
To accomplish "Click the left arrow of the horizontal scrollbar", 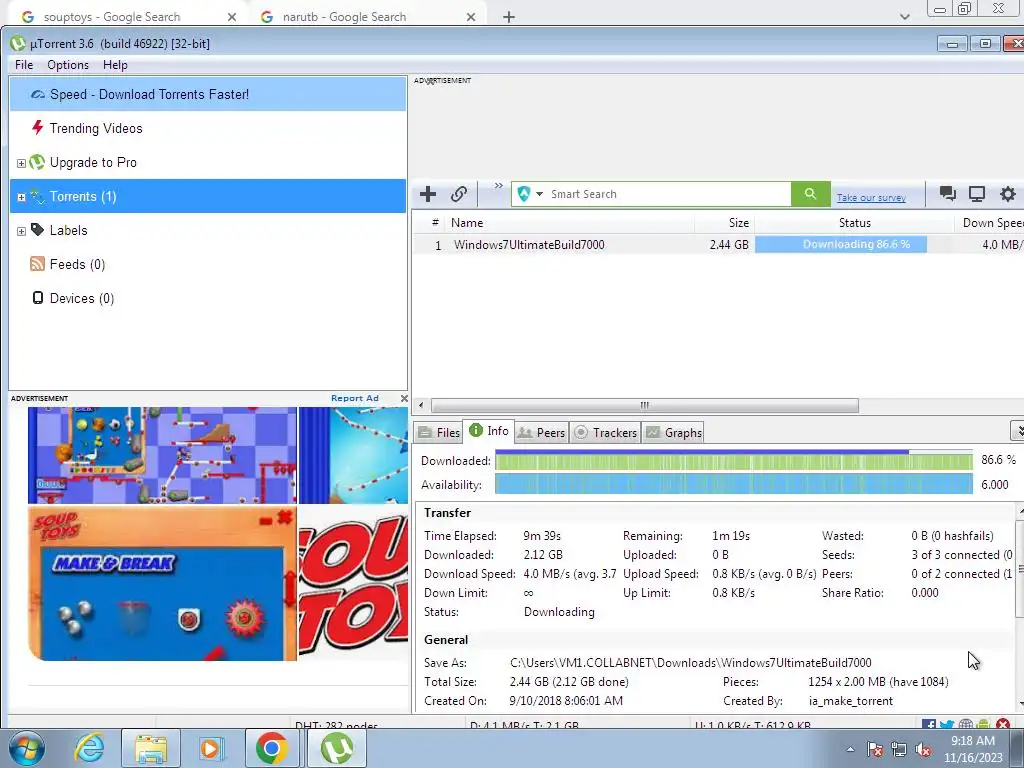I will point(421,406).
